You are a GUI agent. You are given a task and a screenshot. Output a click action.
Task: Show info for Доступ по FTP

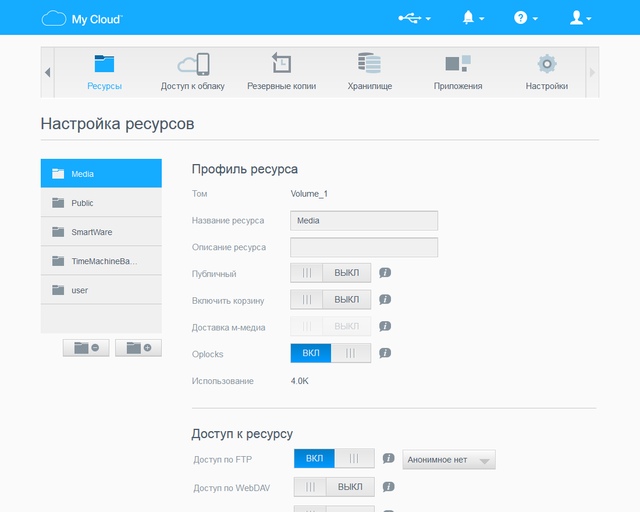[x=388, y=458]
